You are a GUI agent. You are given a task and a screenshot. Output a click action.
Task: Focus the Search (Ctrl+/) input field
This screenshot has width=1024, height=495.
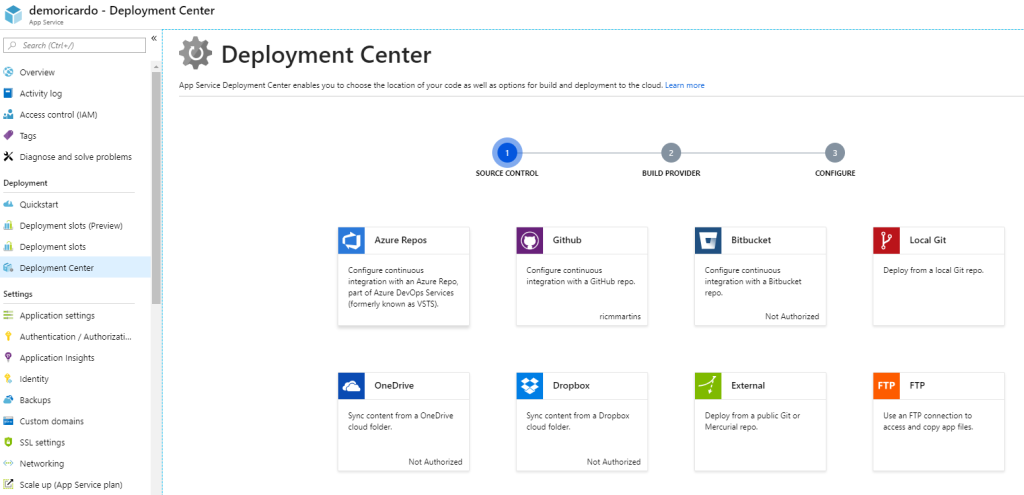tap(74, 45)
